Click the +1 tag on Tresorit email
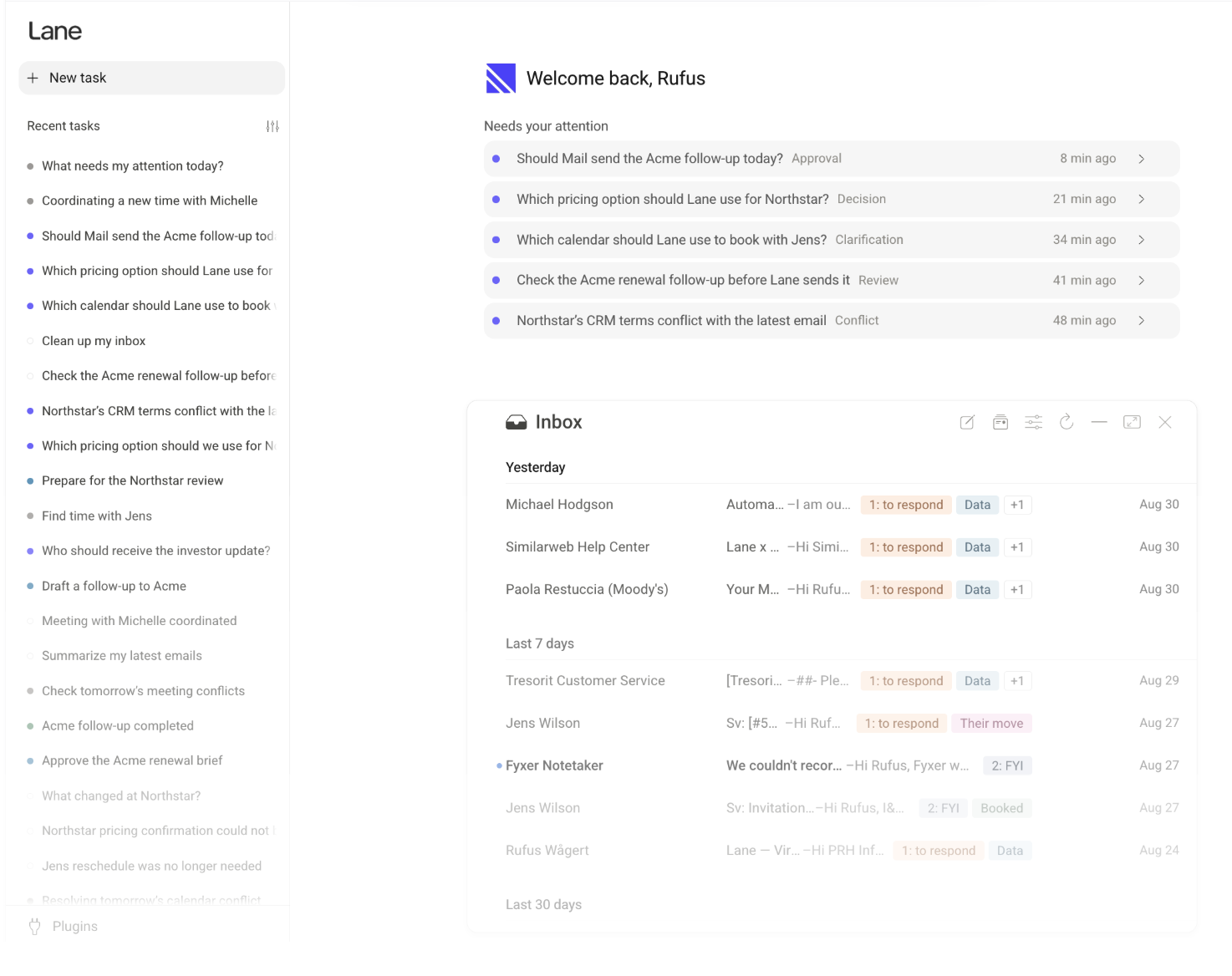This screenshot has width=1232, height=976. point(1017,681)
